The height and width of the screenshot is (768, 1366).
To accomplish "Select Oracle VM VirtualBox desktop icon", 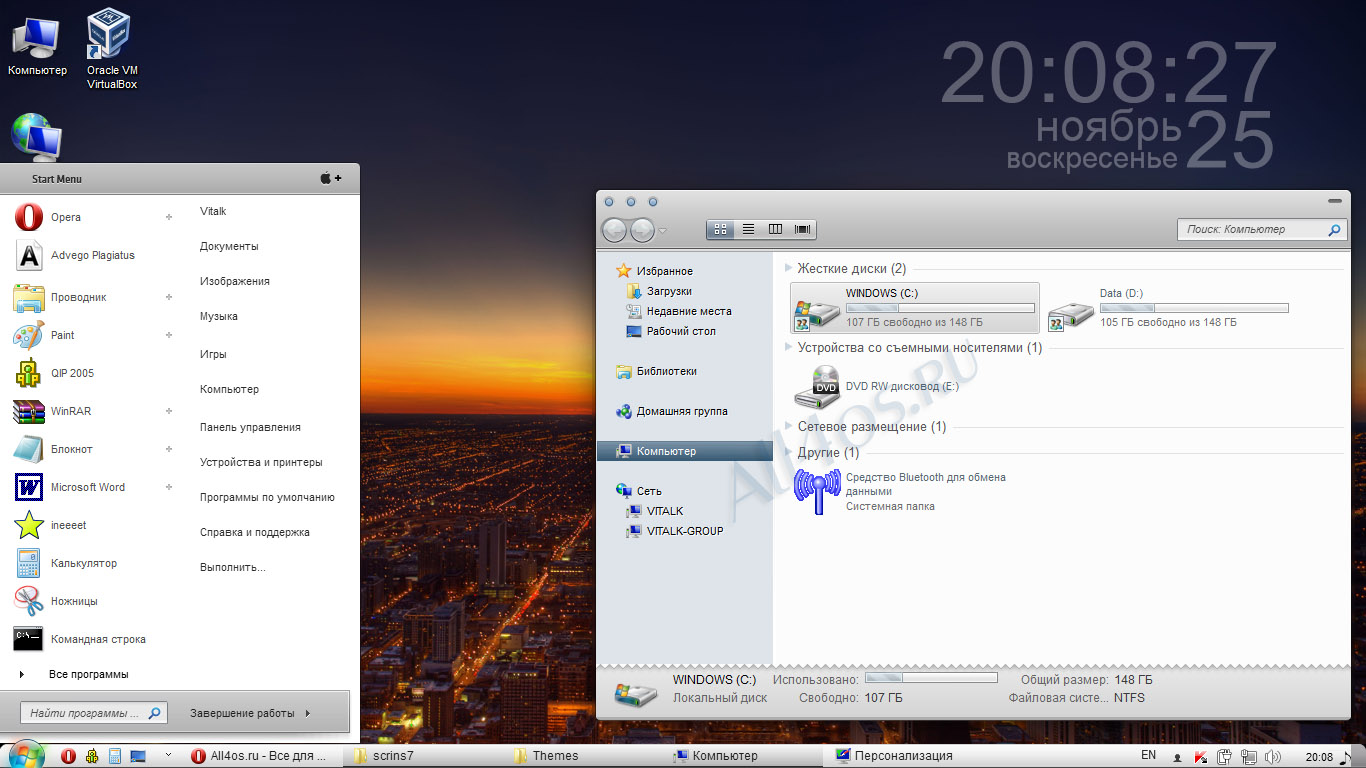I will coord(111,48).
